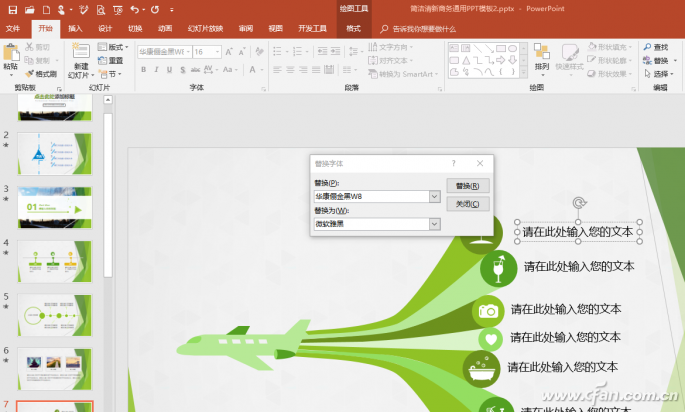Click the 关闭(C) button in dialog
This screenshot has width=685, height=412.
pos(467,204)
